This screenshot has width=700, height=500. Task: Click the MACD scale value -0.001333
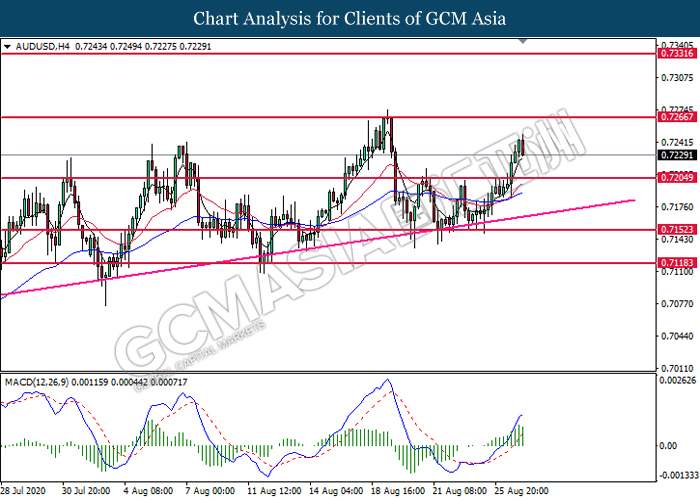(x=678, y=475)
